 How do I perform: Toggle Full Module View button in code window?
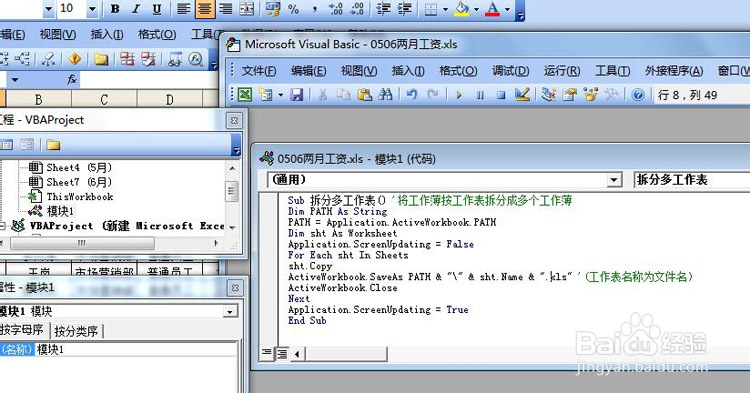(x=282, y=353)
